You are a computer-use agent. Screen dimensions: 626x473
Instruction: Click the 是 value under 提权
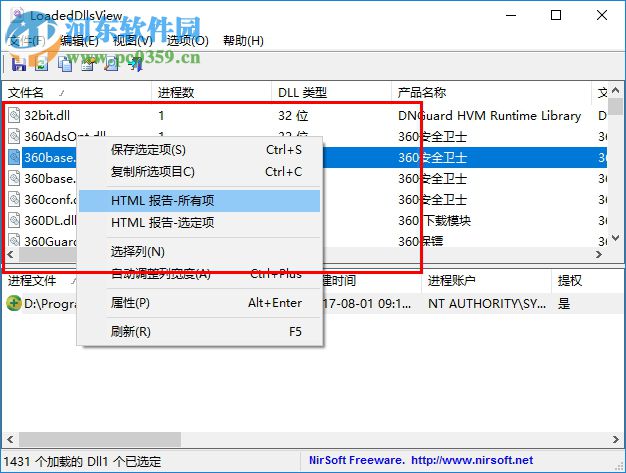(x=564, y=304)
